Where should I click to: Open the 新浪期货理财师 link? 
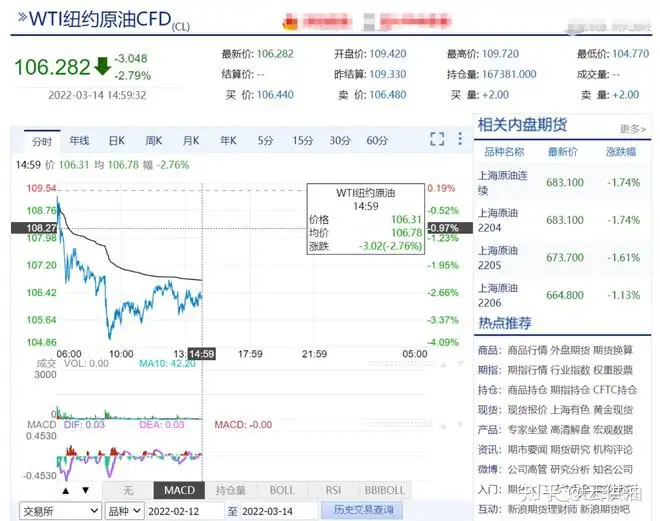(x=542, y=510)
